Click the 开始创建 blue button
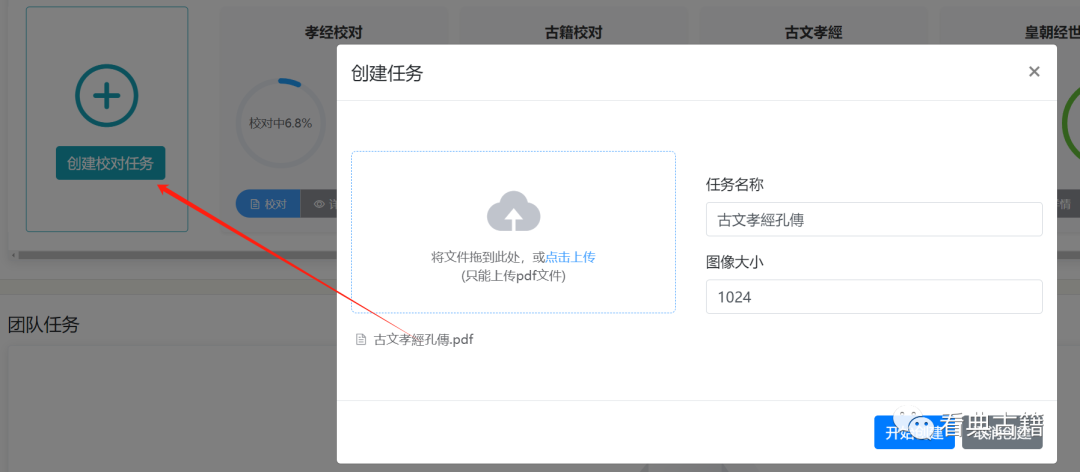 coord(914,433)
